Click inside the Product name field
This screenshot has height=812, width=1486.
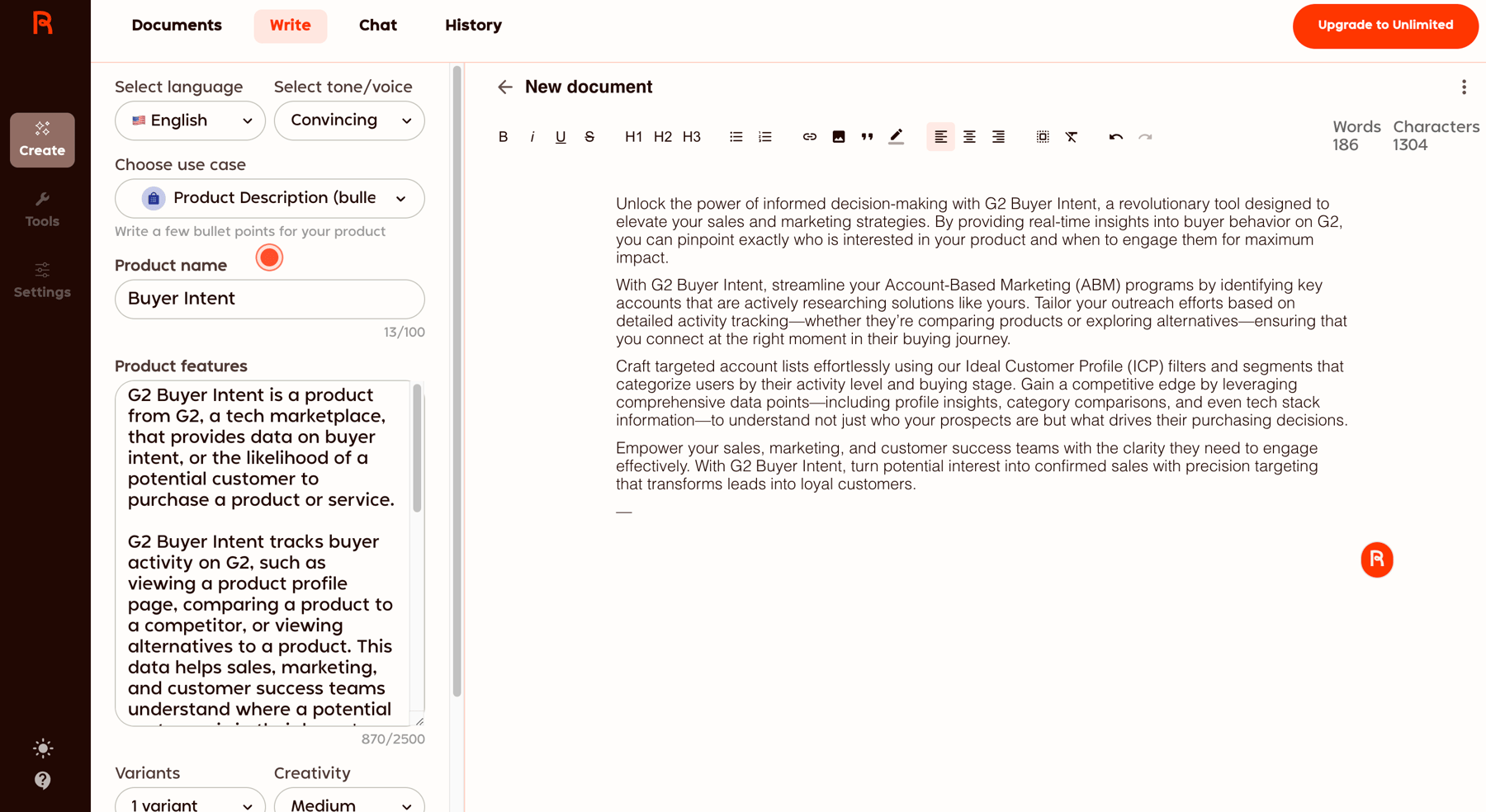(x=269, y=299)
